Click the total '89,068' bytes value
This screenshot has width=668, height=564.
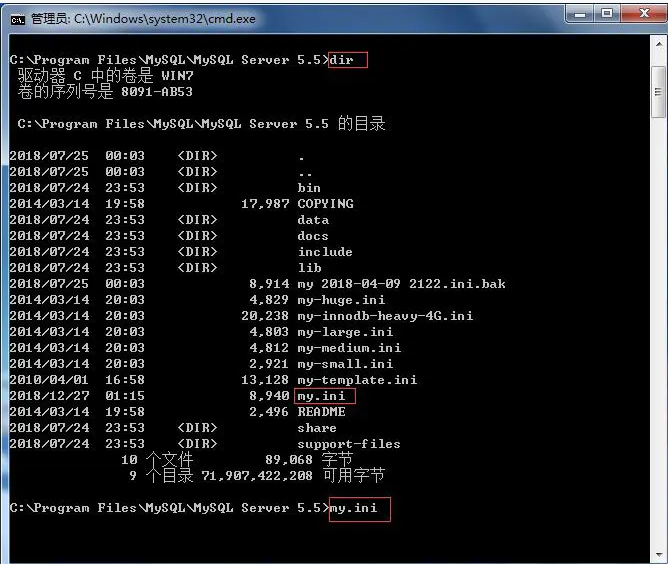pos(289,460)
